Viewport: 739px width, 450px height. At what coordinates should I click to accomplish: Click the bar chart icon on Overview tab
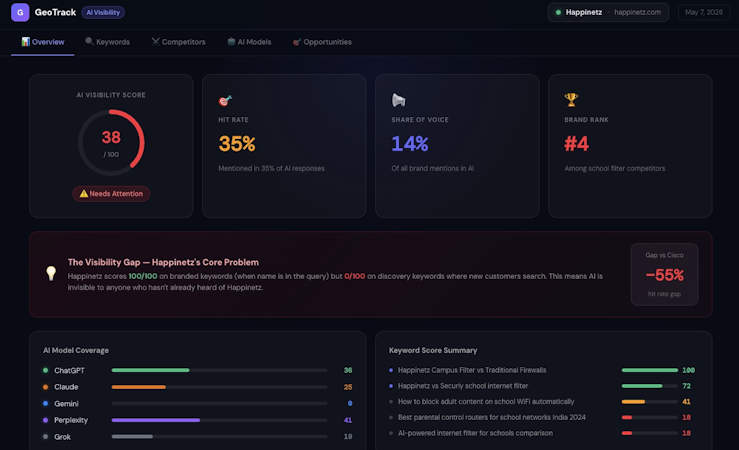point(25,41)
